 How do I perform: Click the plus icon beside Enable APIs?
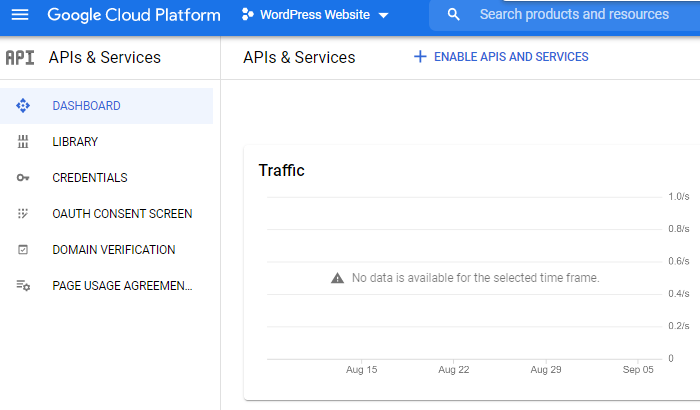click(420, 57)
